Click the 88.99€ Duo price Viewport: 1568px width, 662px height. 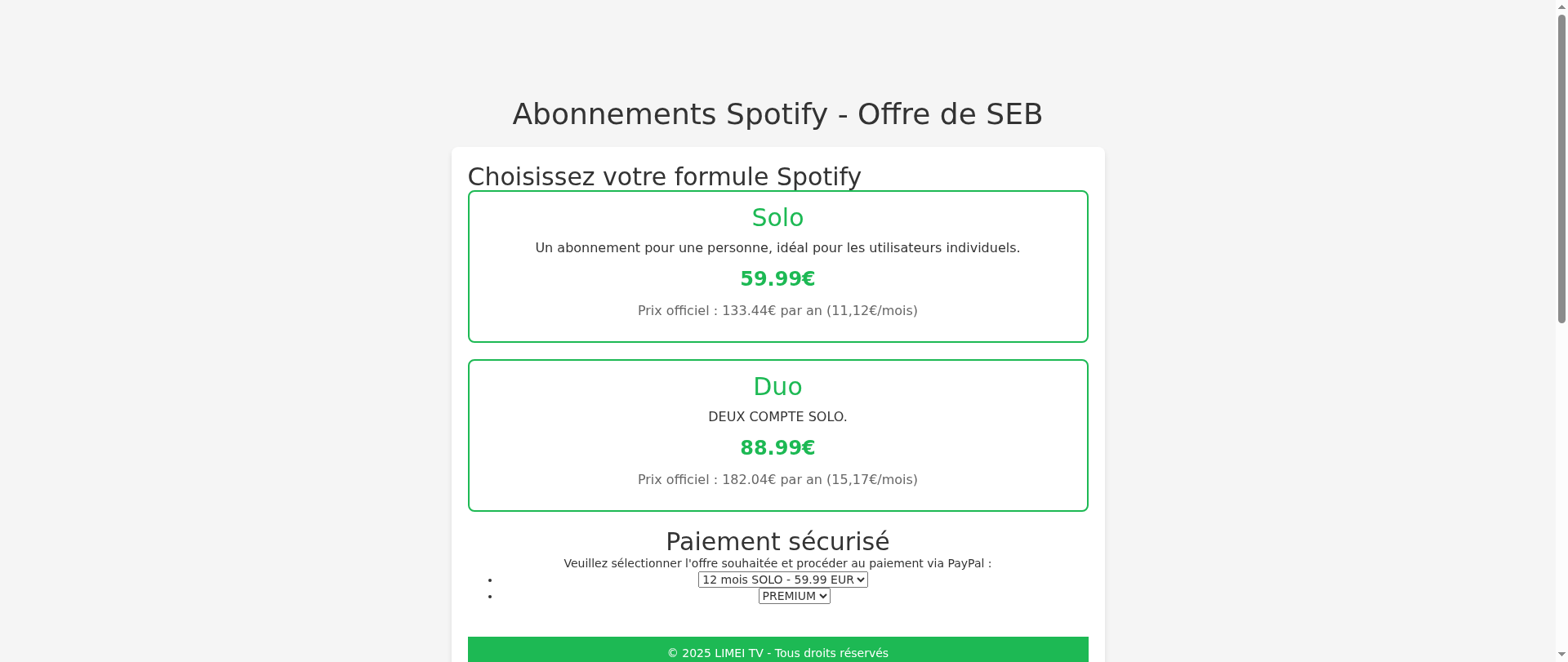777,448
